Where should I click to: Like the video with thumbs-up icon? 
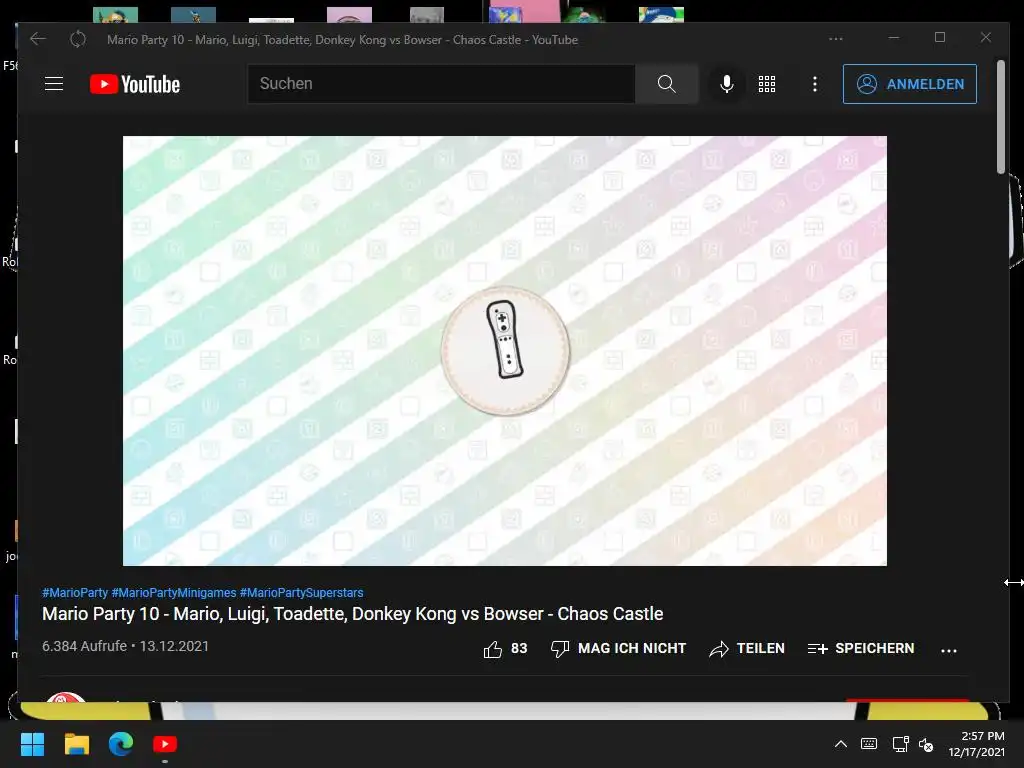point(493,649)
